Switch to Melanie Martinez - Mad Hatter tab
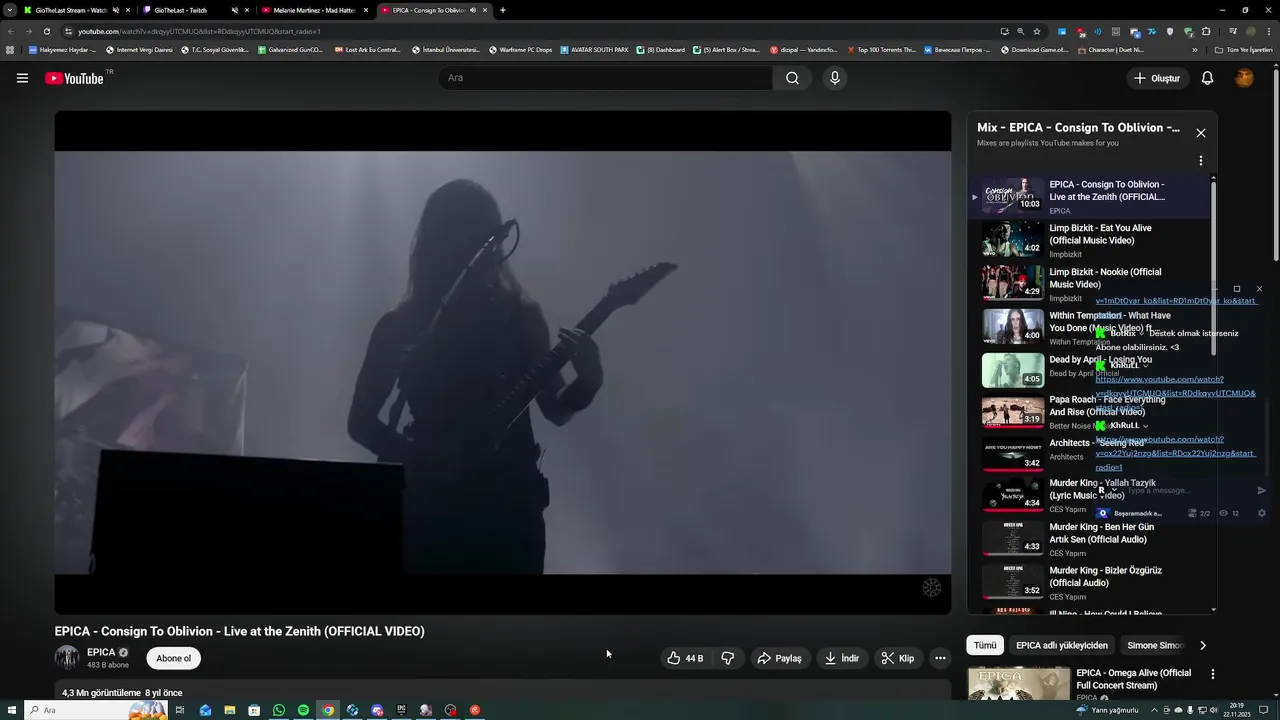 (314, 10)
